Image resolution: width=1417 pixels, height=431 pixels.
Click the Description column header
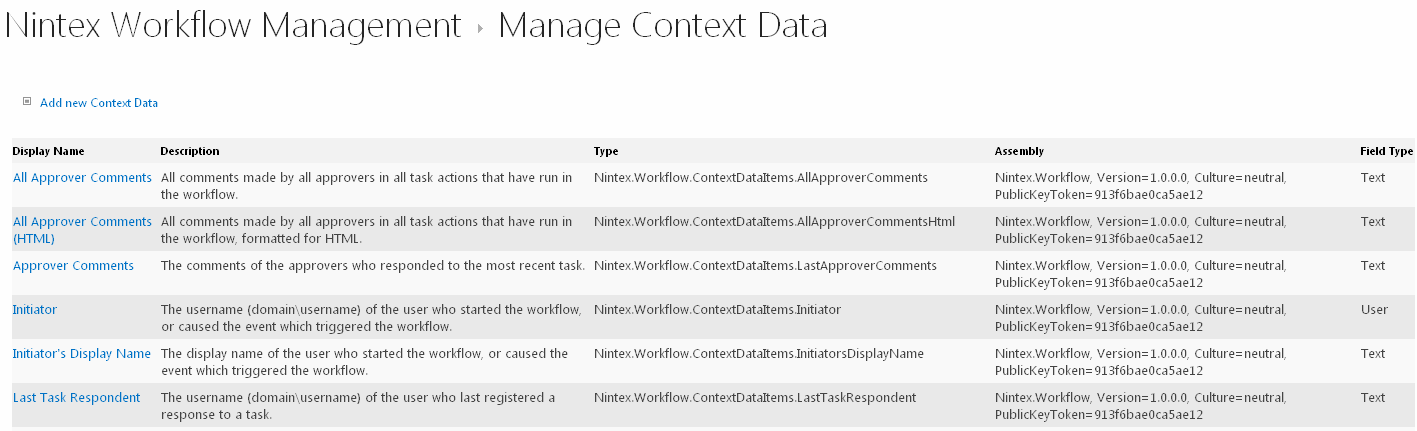coord(189,152)
